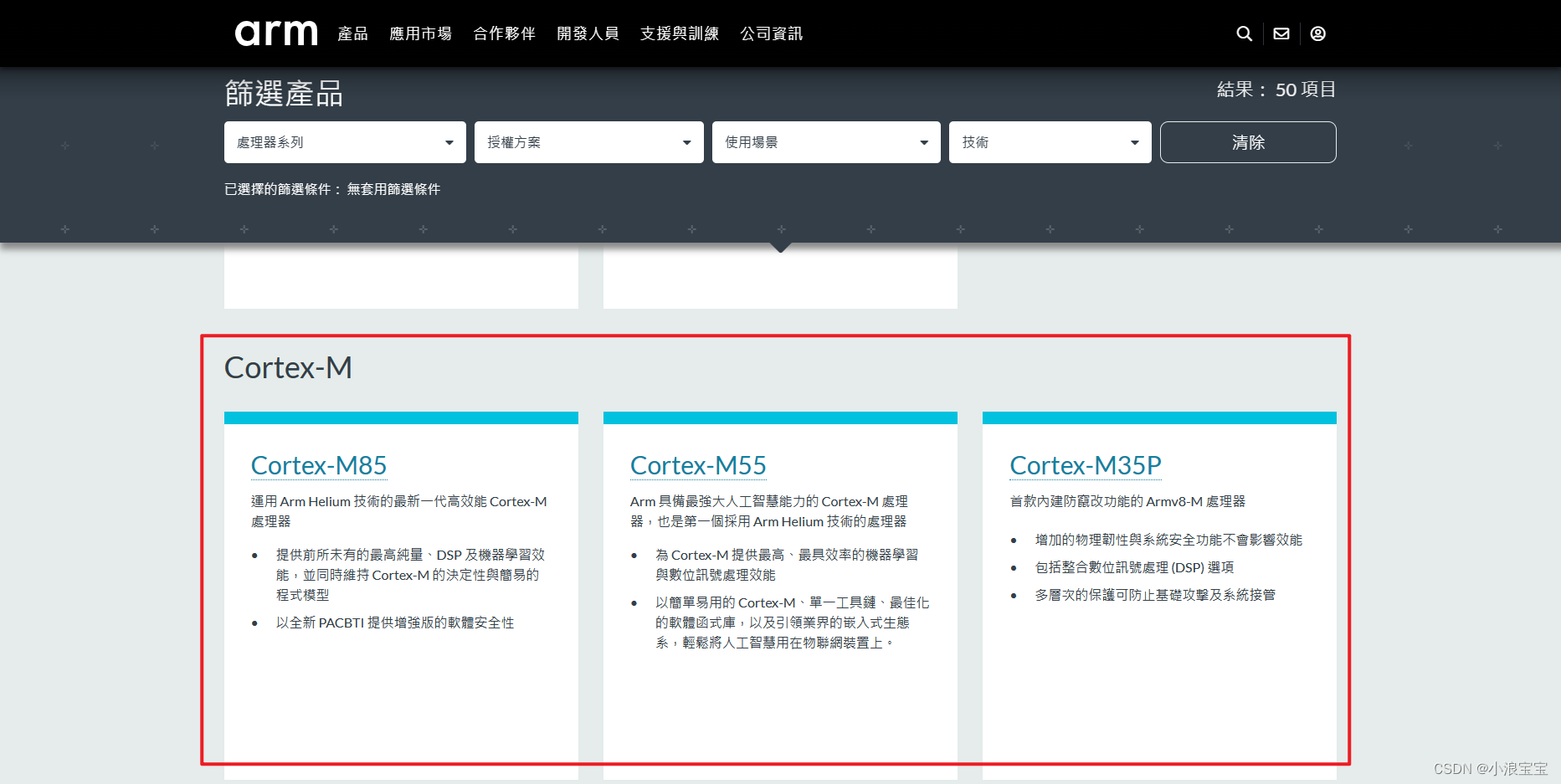Click the bullet starting 以簡單易用的 Cortex-M
The width and height of the screenshot is (1561, 784).
(792, 623)
